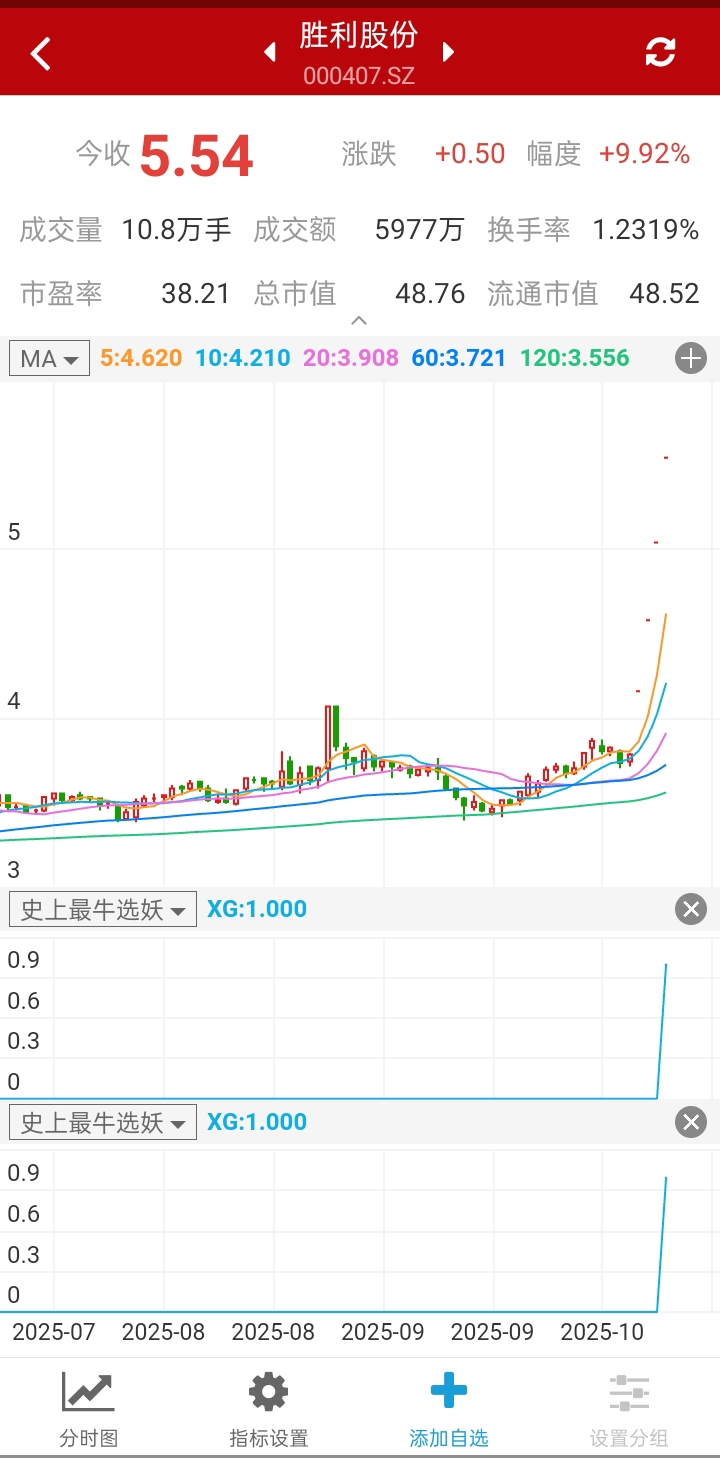This screenshot has width=720, height=1458.
Task: Tap the MA60 value 60:3.721
Action: [459, 358]
